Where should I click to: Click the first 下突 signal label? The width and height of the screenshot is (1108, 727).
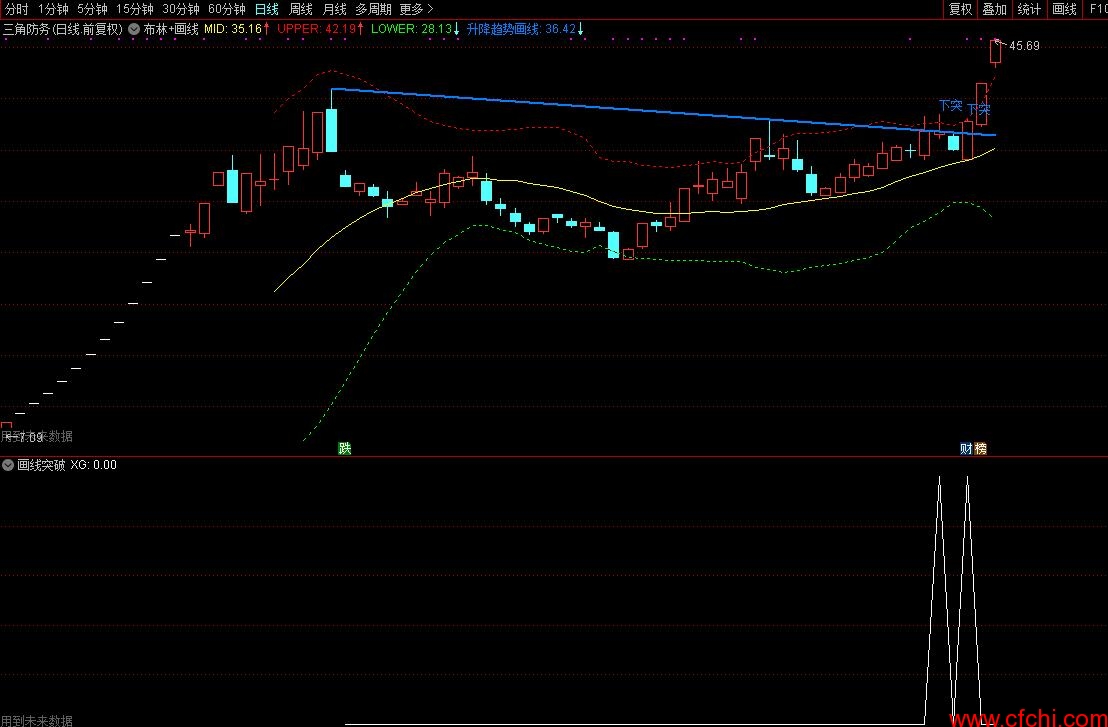[x=950, y=105]
